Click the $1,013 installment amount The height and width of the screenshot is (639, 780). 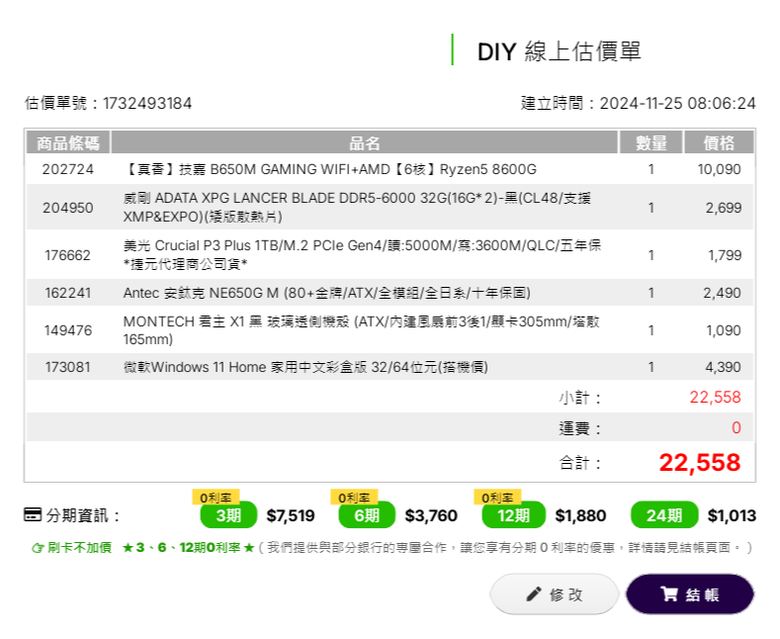[x=732, y=515]
